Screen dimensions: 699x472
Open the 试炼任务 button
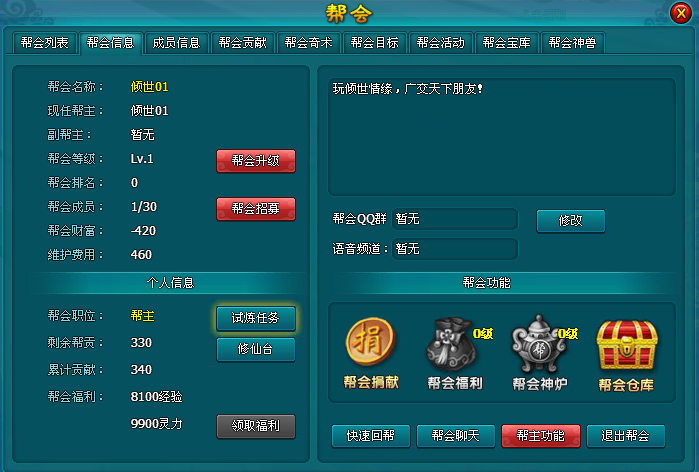tap(256, 318)
